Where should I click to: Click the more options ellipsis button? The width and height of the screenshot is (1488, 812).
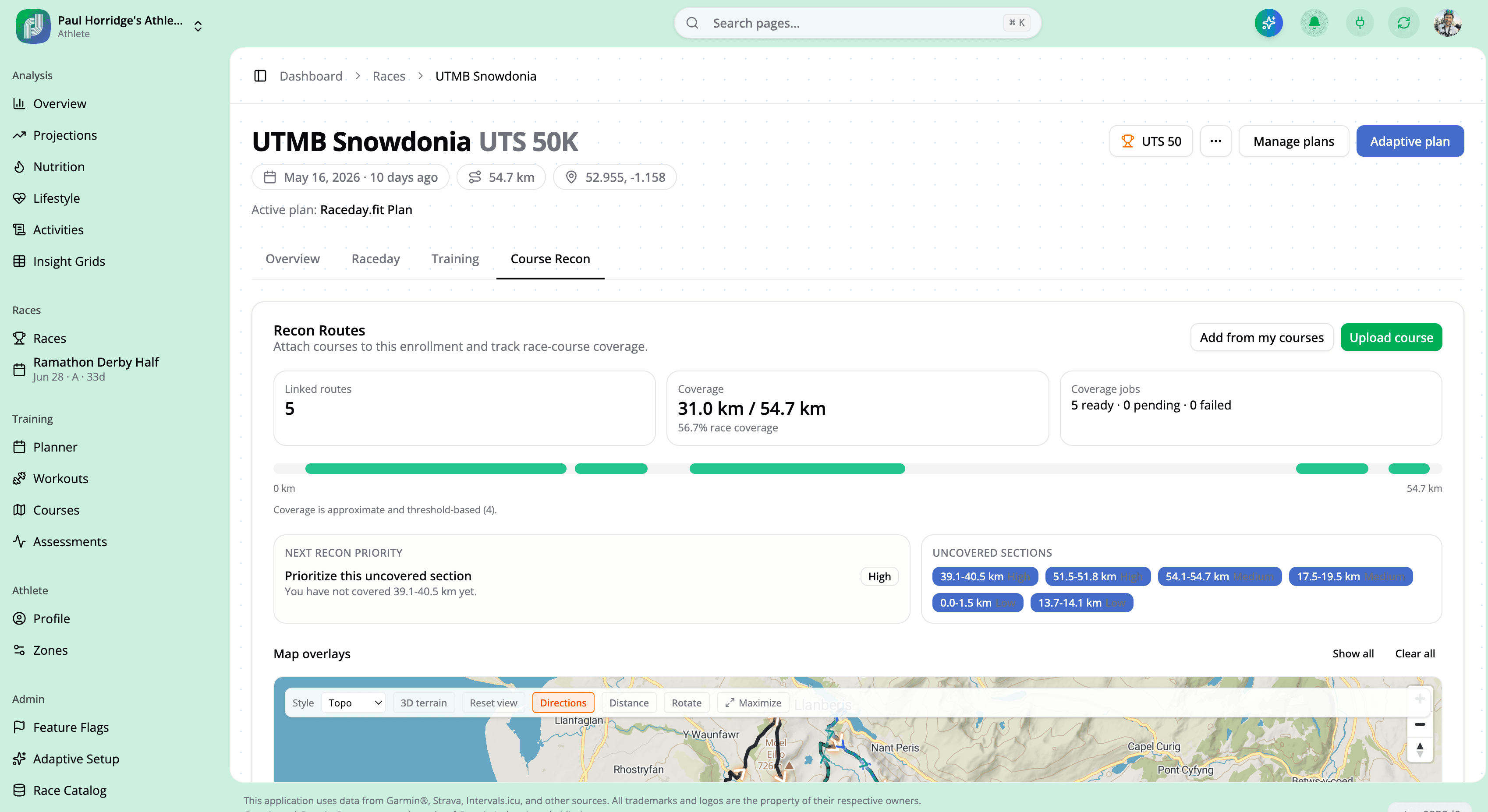[1215, 141]
